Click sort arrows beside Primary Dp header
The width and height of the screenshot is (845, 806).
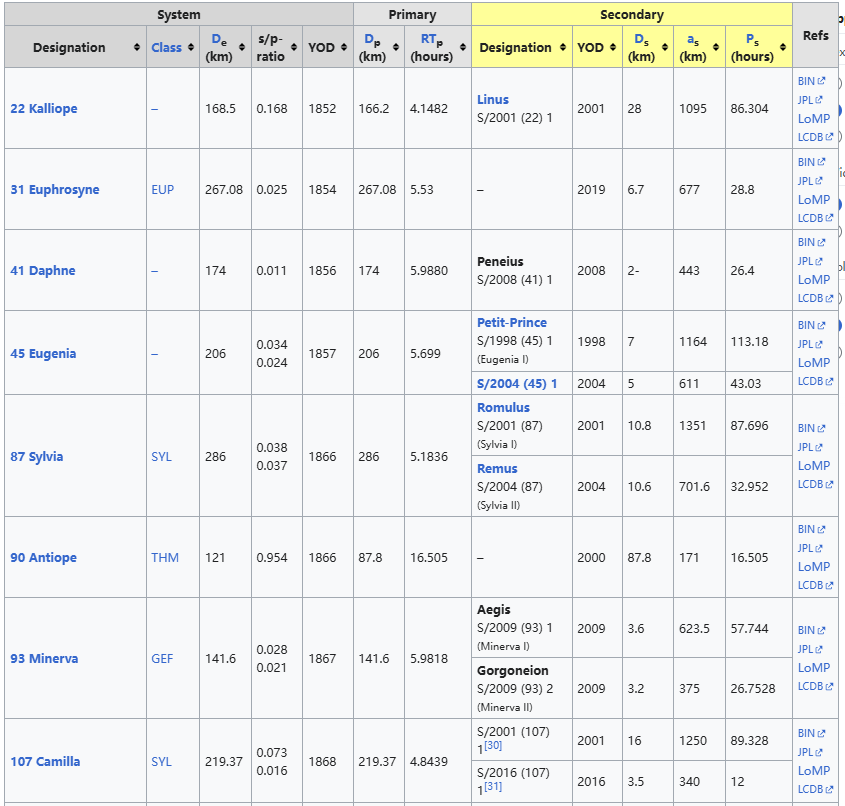pyautogui.click(x=395, y=48)
